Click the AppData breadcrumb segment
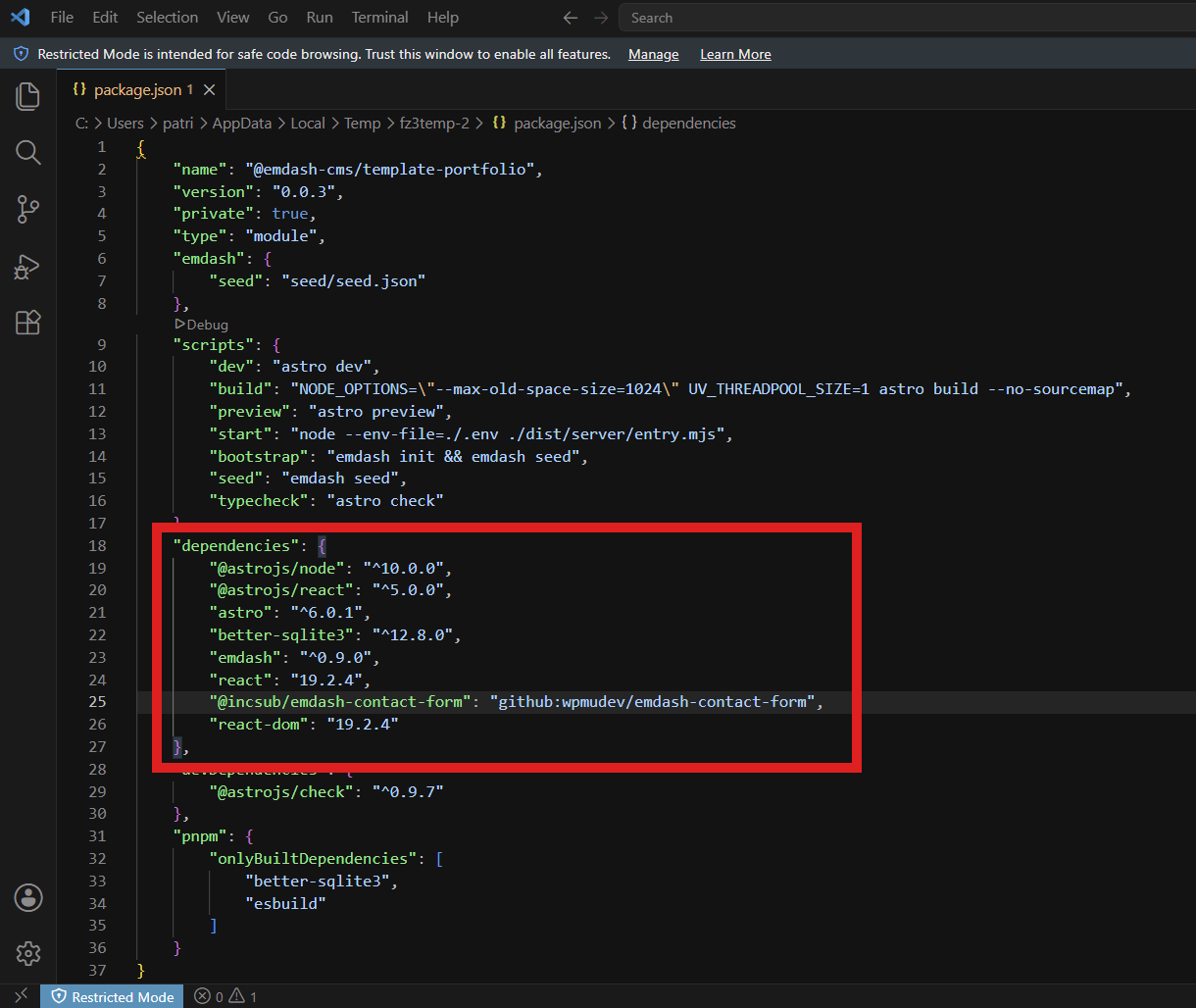1196x1008 pixels. pos(242,124)
